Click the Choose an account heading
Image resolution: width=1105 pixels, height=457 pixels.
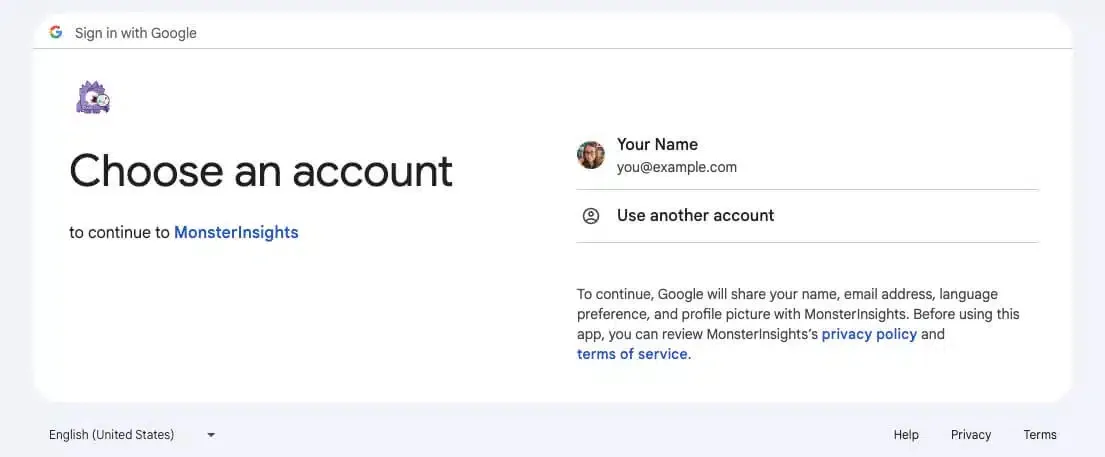point(261,171)
